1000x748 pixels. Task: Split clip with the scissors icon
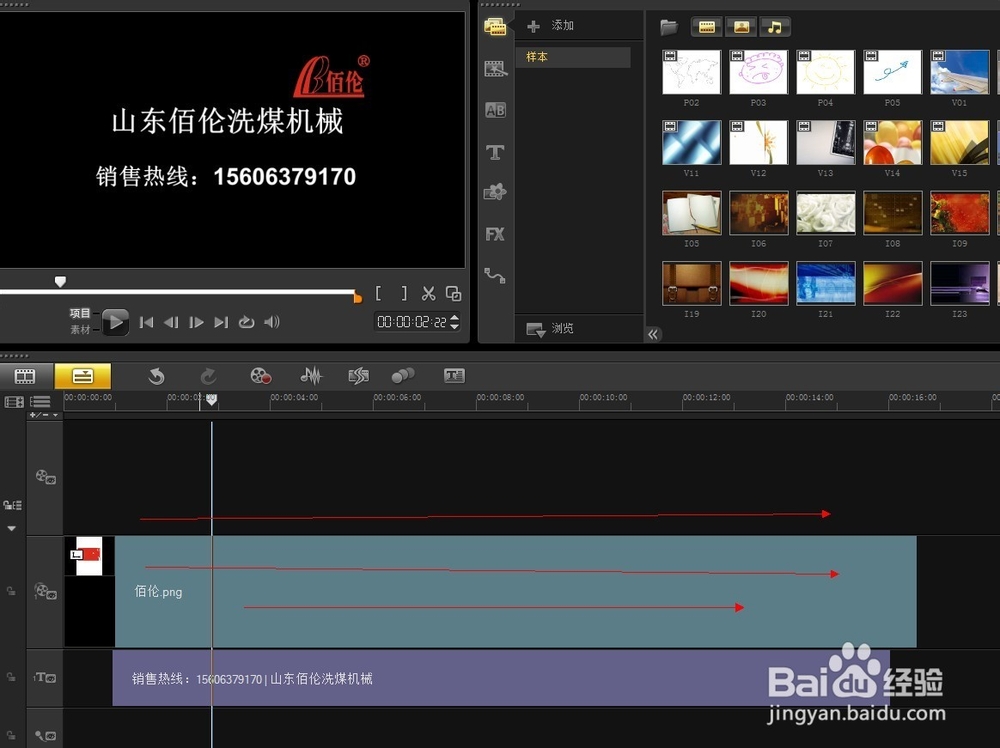point(429,293)
